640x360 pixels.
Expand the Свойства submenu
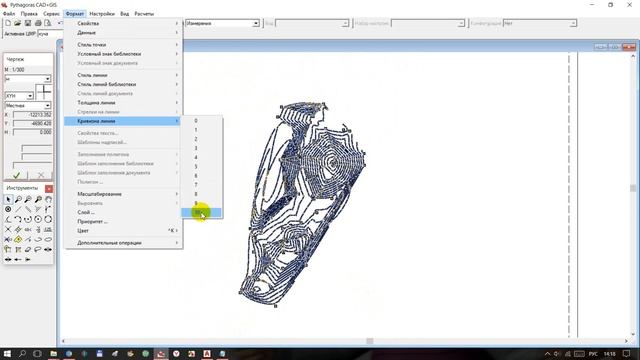tap(123, 23)
